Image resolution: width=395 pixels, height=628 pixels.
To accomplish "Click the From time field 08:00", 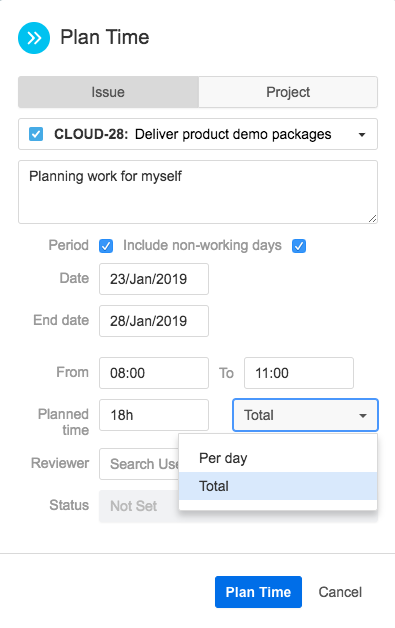I will pos(154,373).
